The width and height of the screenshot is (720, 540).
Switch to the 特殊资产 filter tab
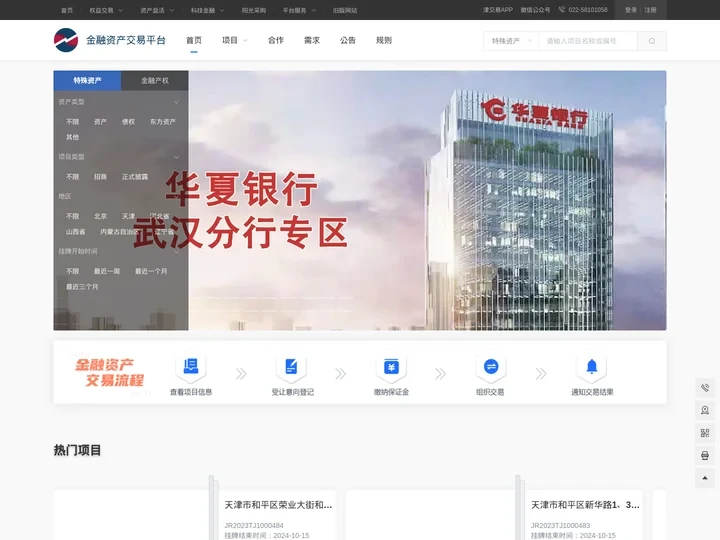(x=87, y=80)
